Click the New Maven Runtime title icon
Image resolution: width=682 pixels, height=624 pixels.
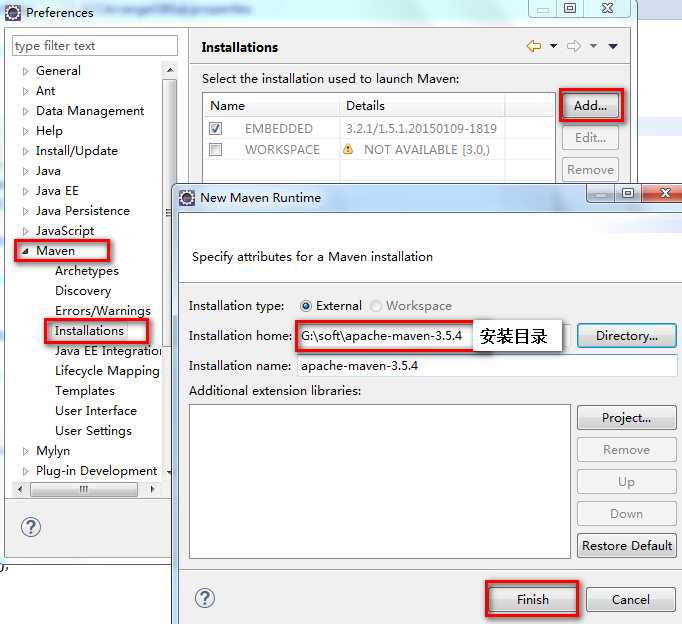click(187, 198)
